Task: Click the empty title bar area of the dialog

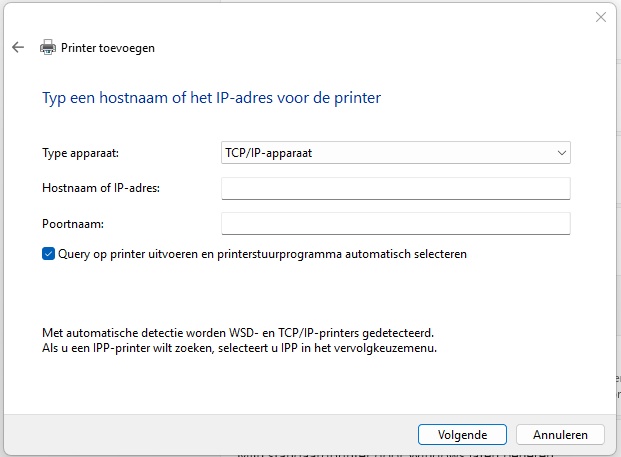Action: click(x=300, y=17)
